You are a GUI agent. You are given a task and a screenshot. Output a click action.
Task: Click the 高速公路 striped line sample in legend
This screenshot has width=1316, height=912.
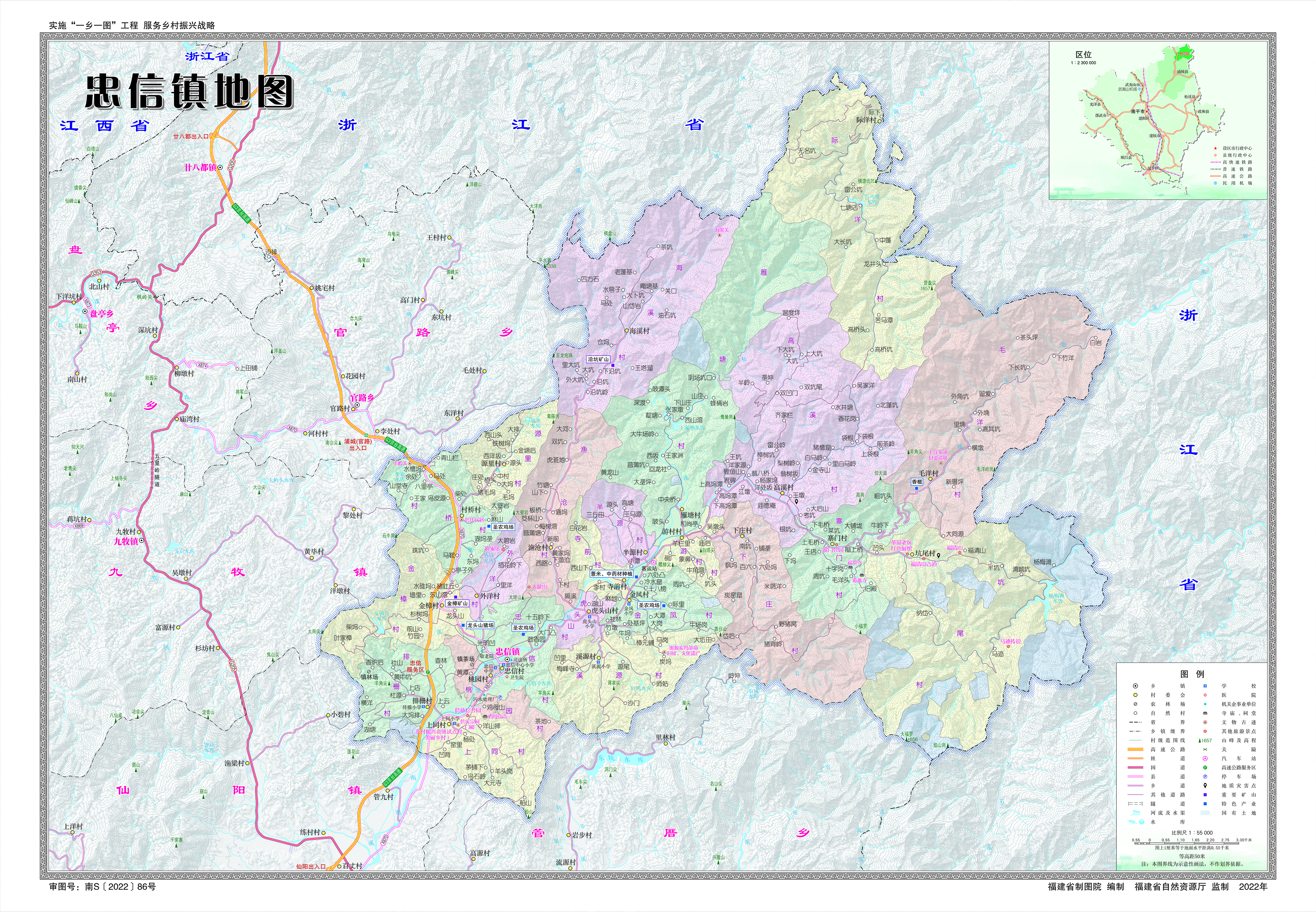[1135, 750]
